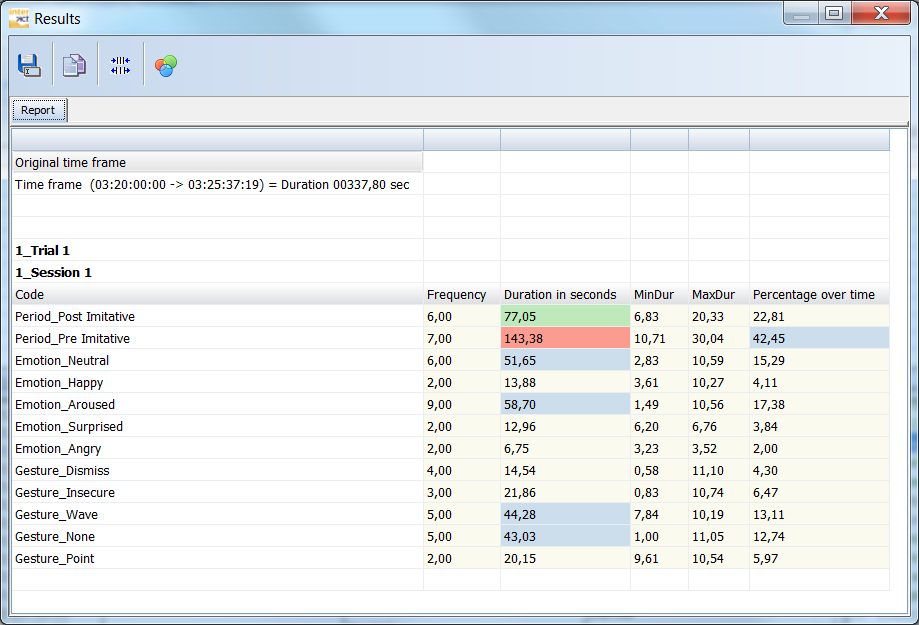
Task: Save the results report
Action: click(29, 64)
